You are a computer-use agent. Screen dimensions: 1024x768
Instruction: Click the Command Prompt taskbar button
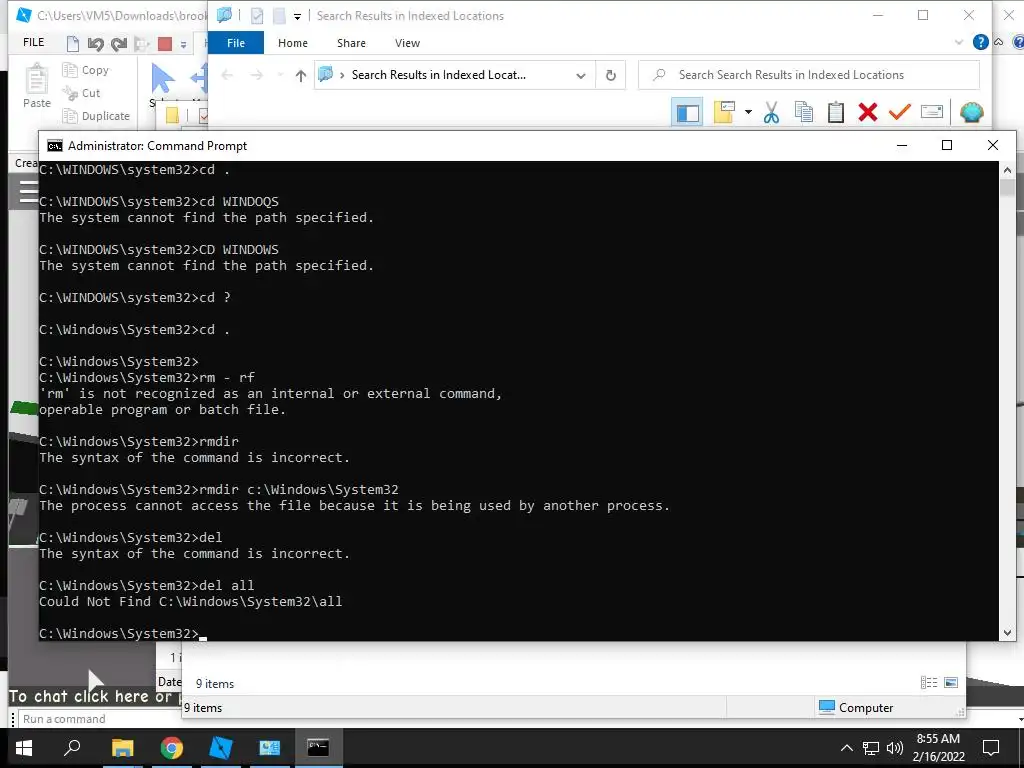318,748
